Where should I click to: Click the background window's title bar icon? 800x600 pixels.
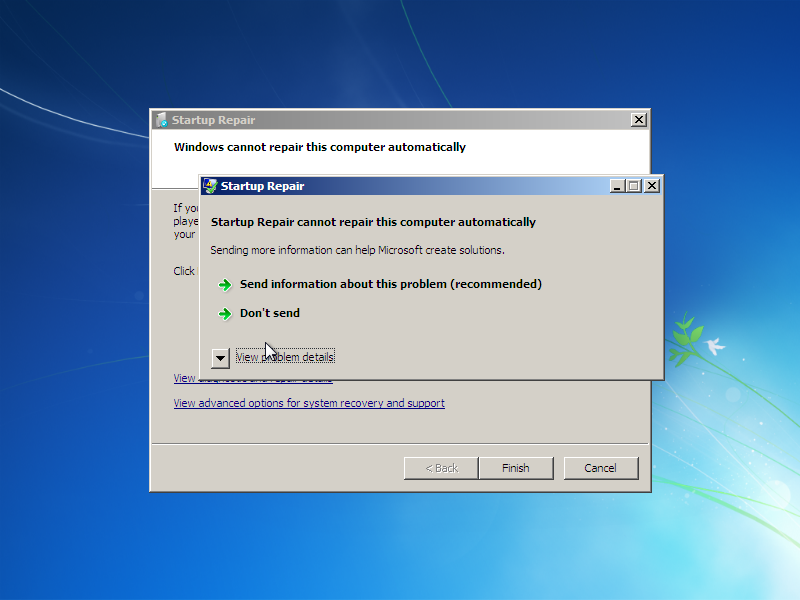click(162, 120)
